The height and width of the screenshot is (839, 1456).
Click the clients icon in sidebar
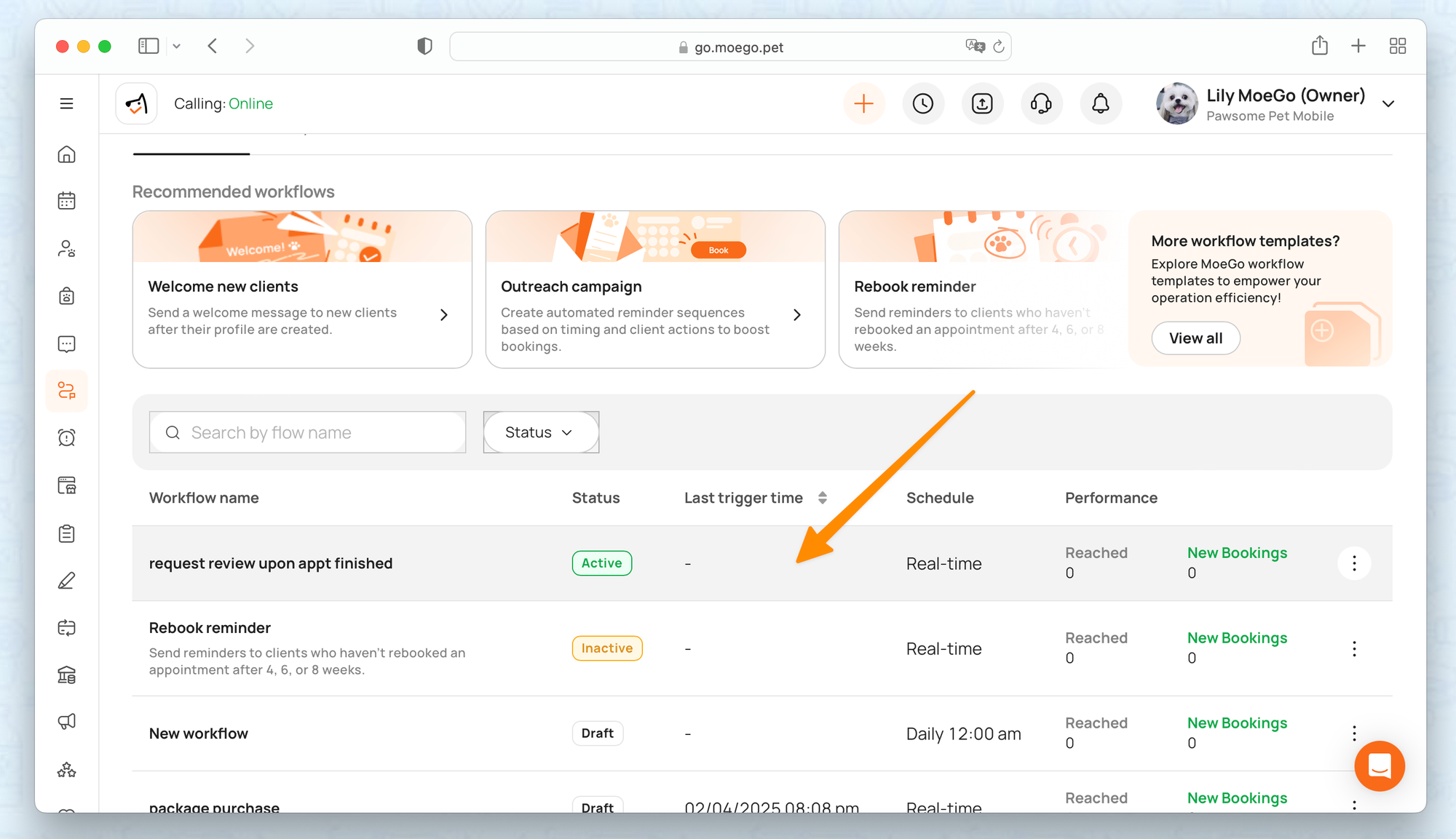(66, 249)
